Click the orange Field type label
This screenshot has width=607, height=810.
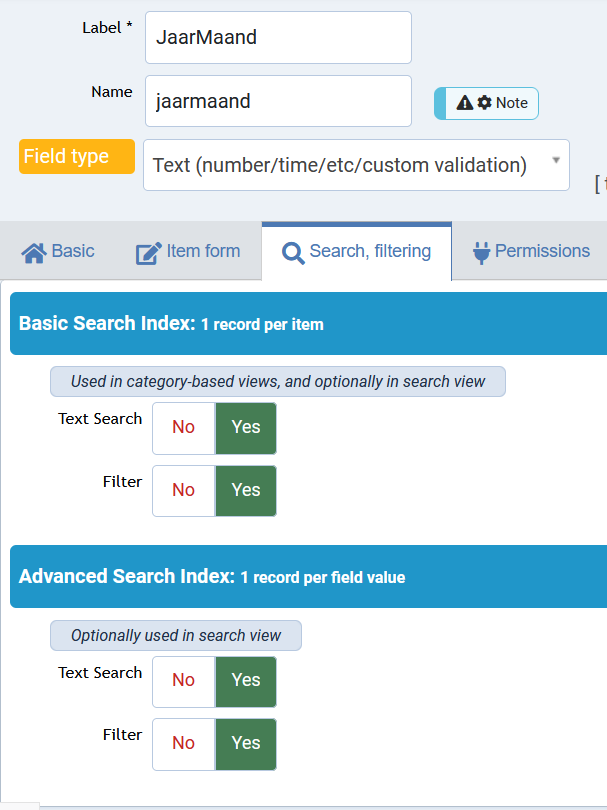(77, 157)
